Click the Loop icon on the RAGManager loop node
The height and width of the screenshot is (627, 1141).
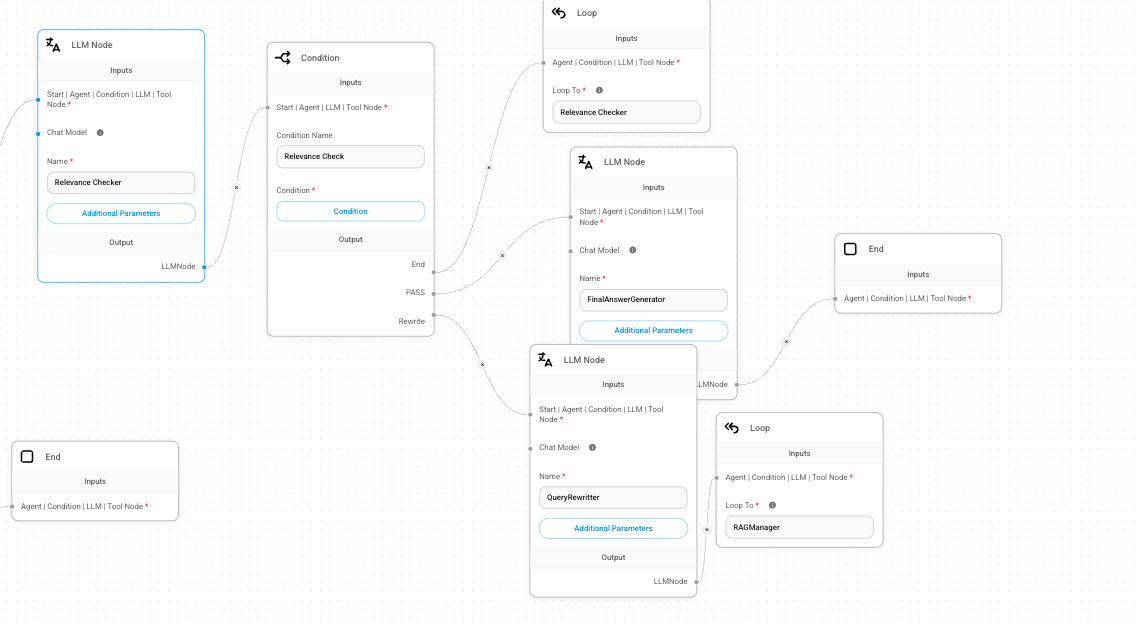point(732,428)
